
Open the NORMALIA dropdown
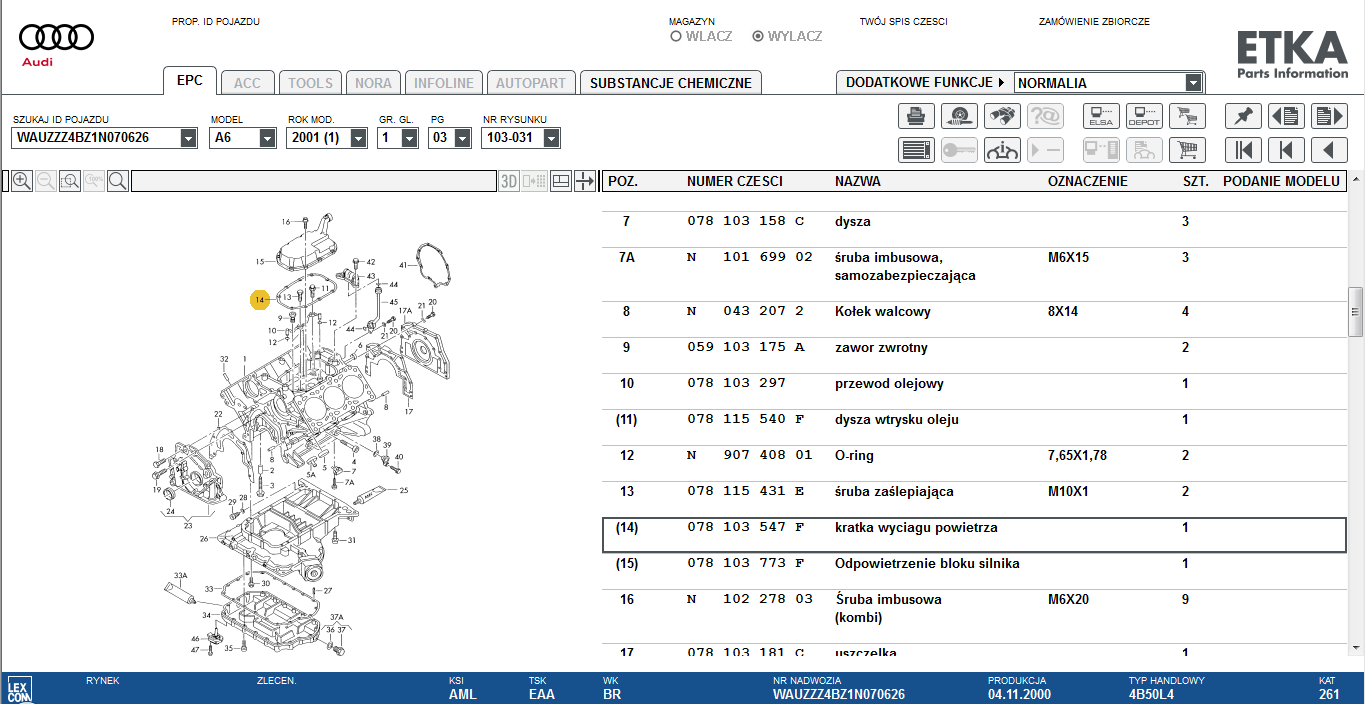tap(1193, 83)
